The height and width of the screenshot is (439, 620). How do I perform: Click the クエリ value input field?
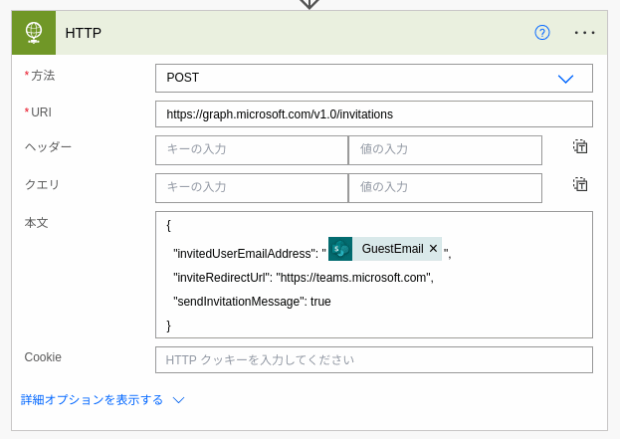coord(445,188)
